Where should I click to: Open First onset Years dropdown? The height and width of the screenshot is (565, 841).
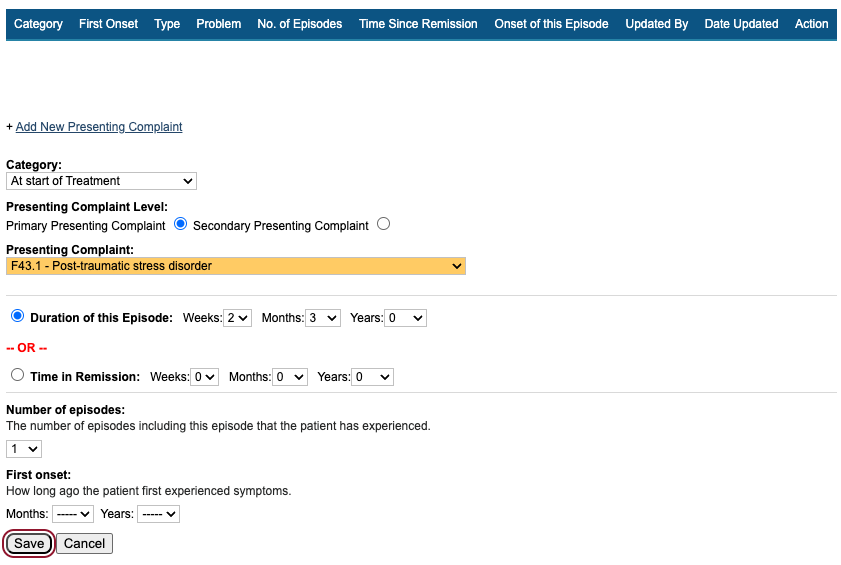[158, 514]
